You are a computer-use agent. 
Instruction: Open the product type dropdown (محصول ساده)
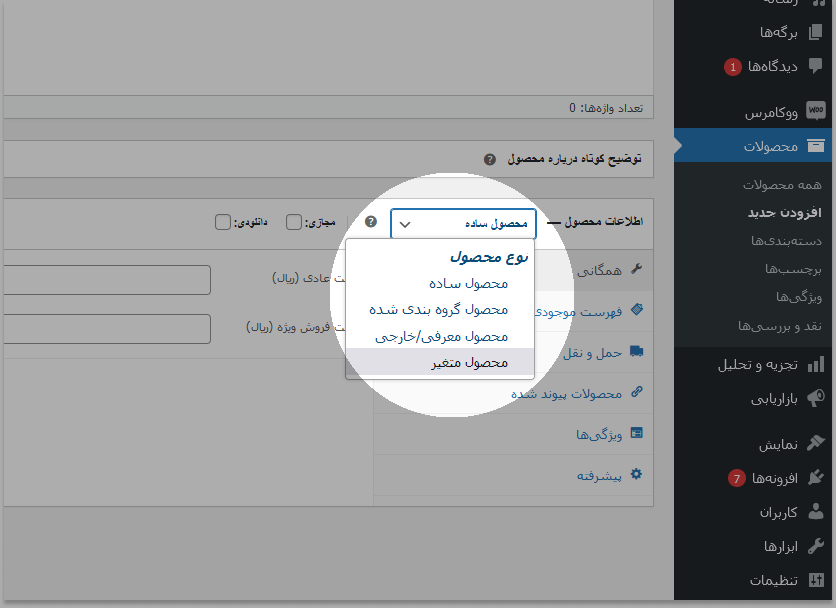[x=463, y=224]
